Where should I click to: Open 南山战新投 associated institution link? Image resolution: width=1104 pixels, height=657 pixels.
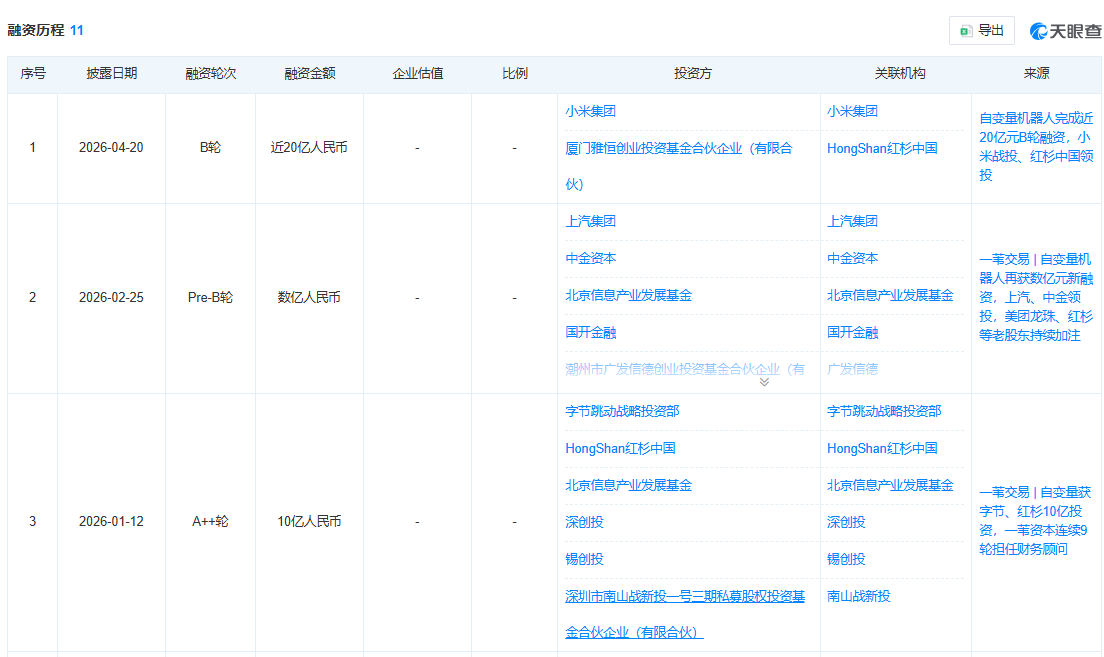click(x=858, y=597)
